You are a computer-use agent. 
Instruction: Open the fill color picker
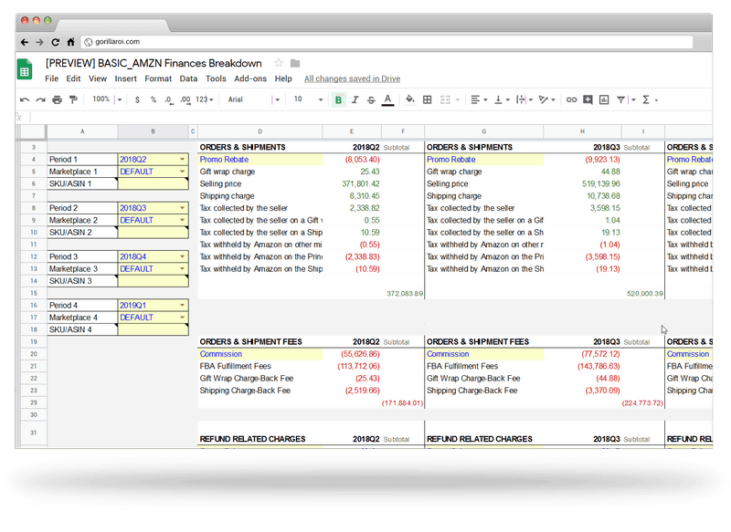410,99
